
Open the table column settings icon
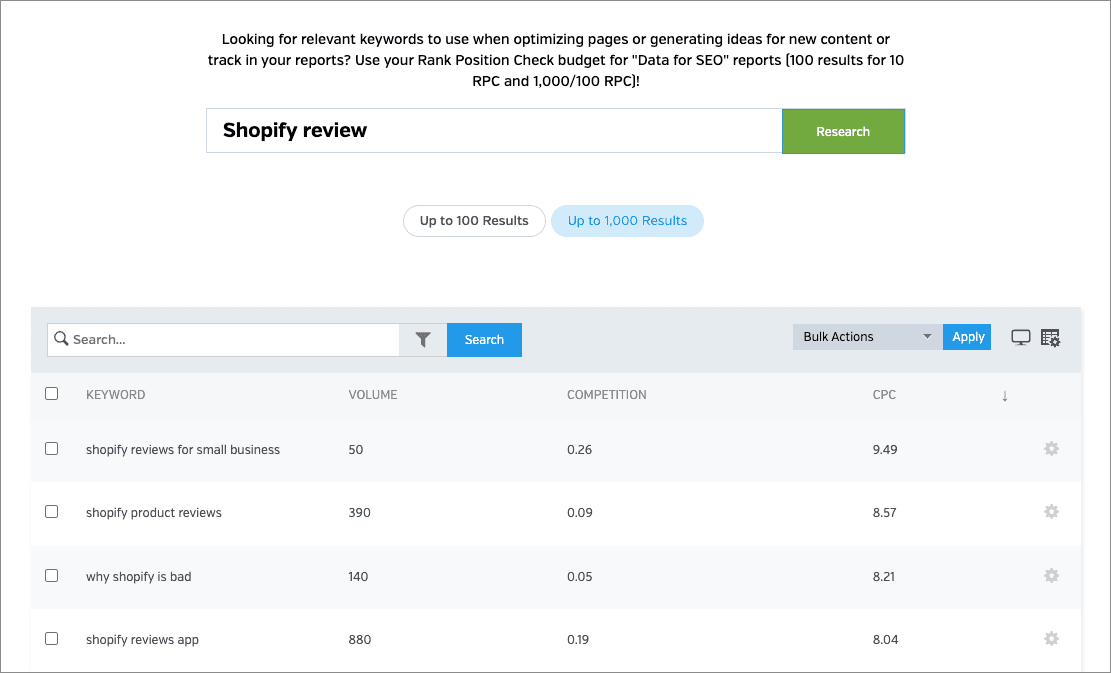(x=1050, y=337)
